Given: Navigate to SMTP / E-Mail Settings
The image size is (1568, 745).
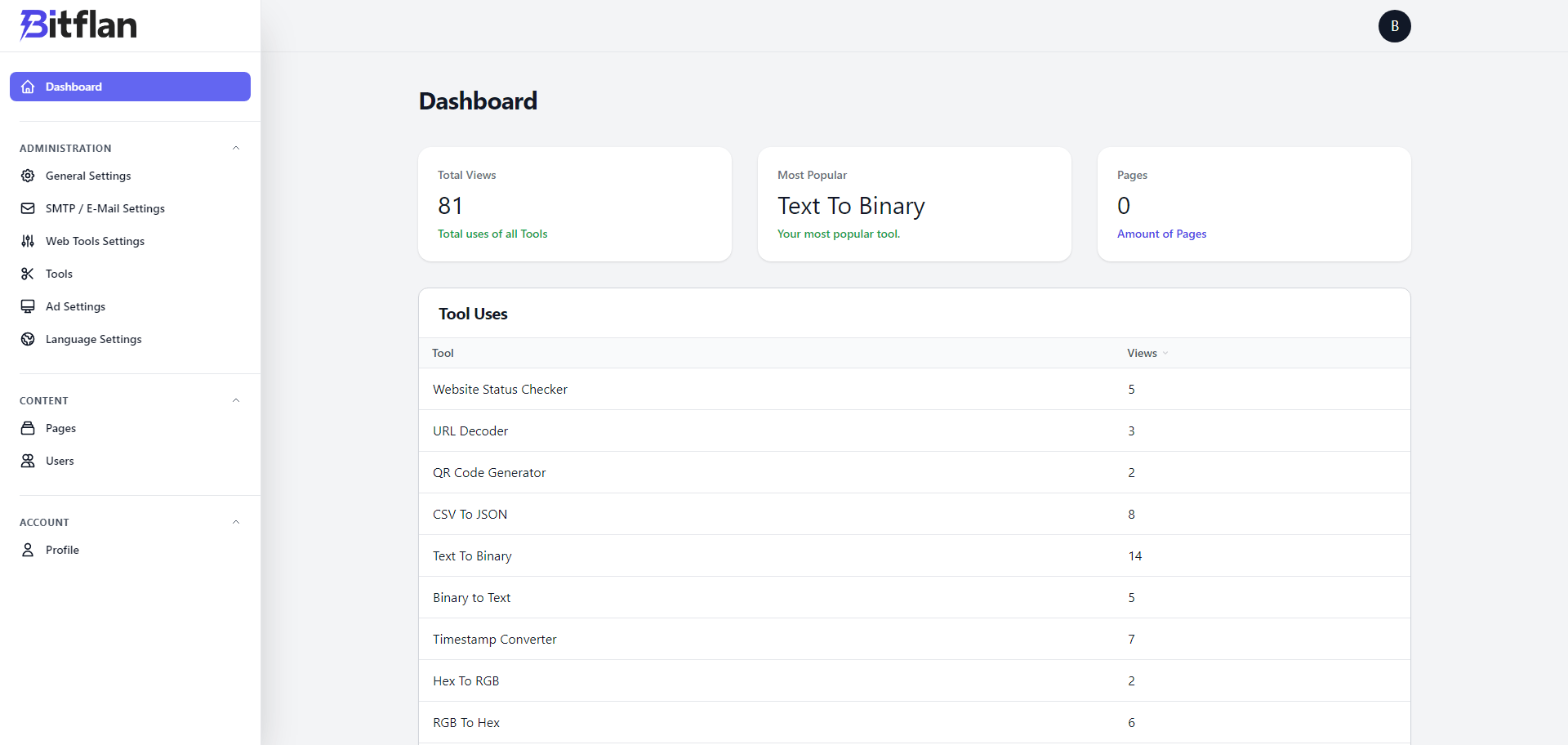Looking at the screenshot, I should pyautogui.click(x=104, y=208).
